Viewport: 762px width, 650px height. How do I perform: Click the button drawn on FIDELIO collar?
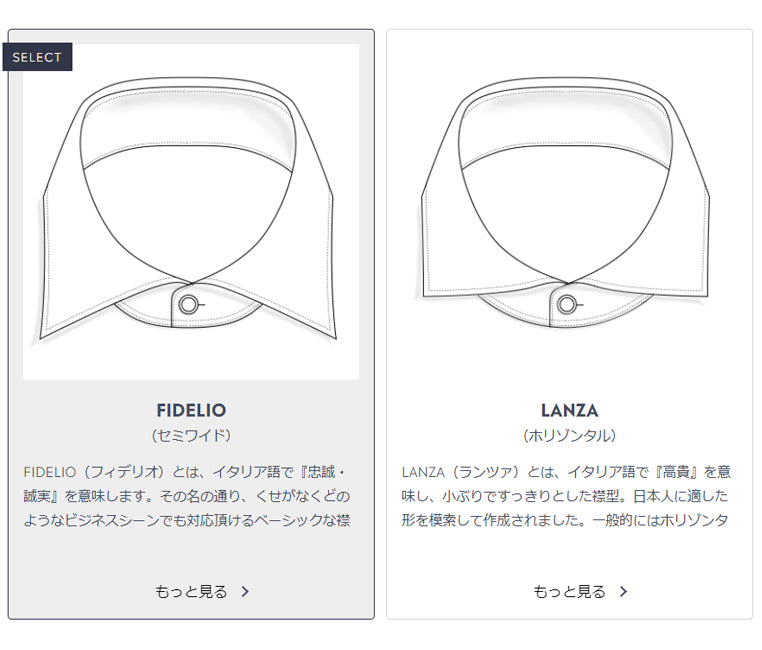[x=188, y=304]
